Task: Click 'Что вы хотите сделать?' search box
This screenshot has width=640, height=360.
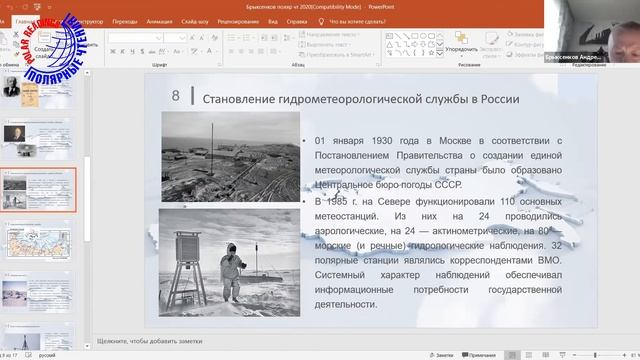Action: (x=353, y=22)
